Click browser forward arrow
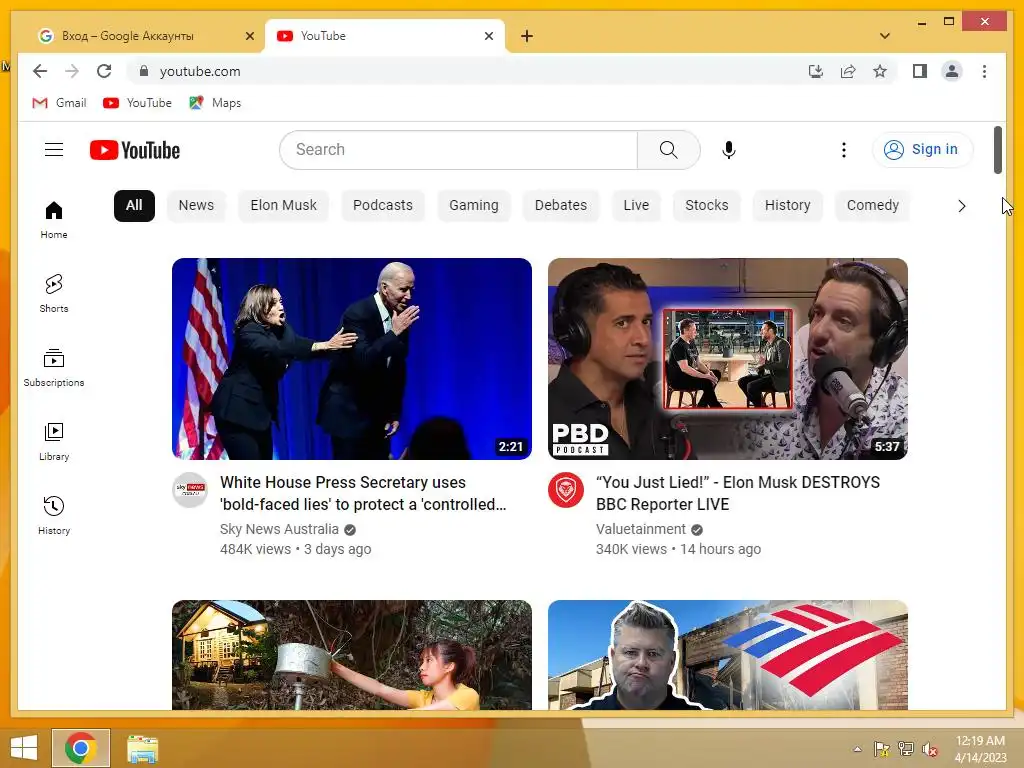 [72, 71]
